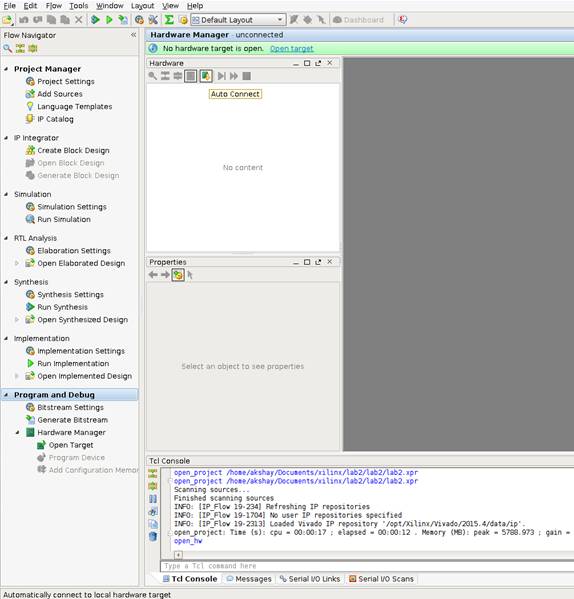
Task: Click the cylinder icon in Tcl Console sidebar
Action: tap(153, 537)
